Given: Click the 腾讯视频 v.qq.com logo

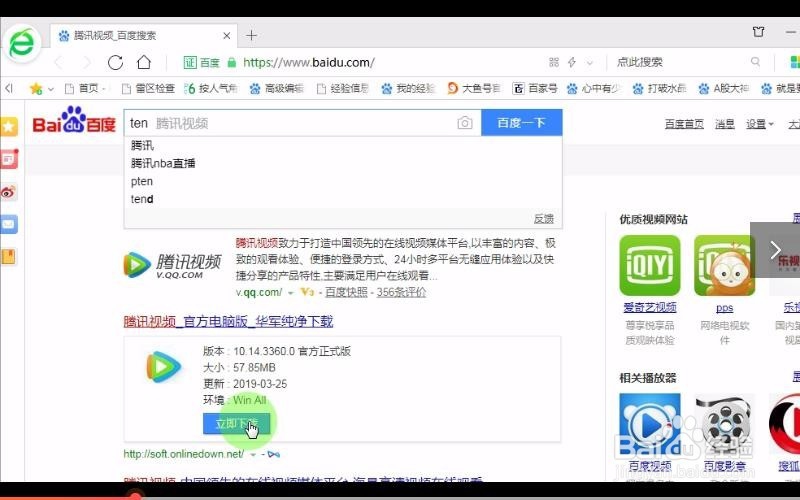Looking at the screenshot, I should (x=172, y=265).
